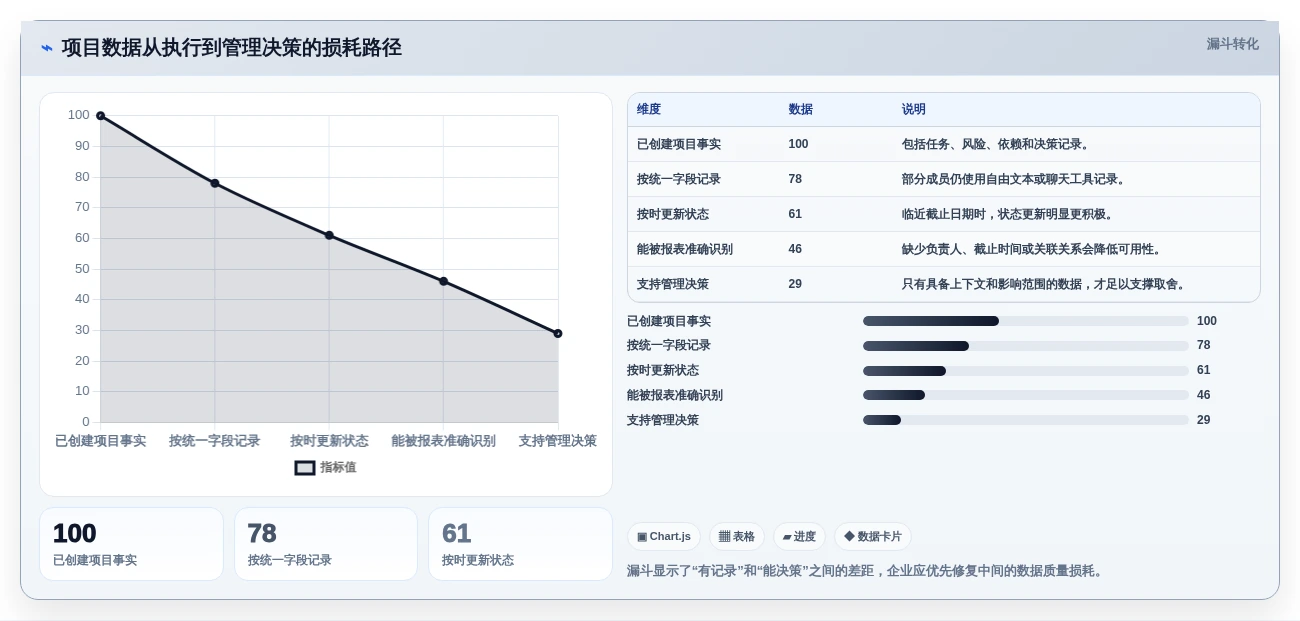Viewport: 1300px width, 621px height.
Task: Select the Chart.js tag chip
Action: (x=664, y=536)
